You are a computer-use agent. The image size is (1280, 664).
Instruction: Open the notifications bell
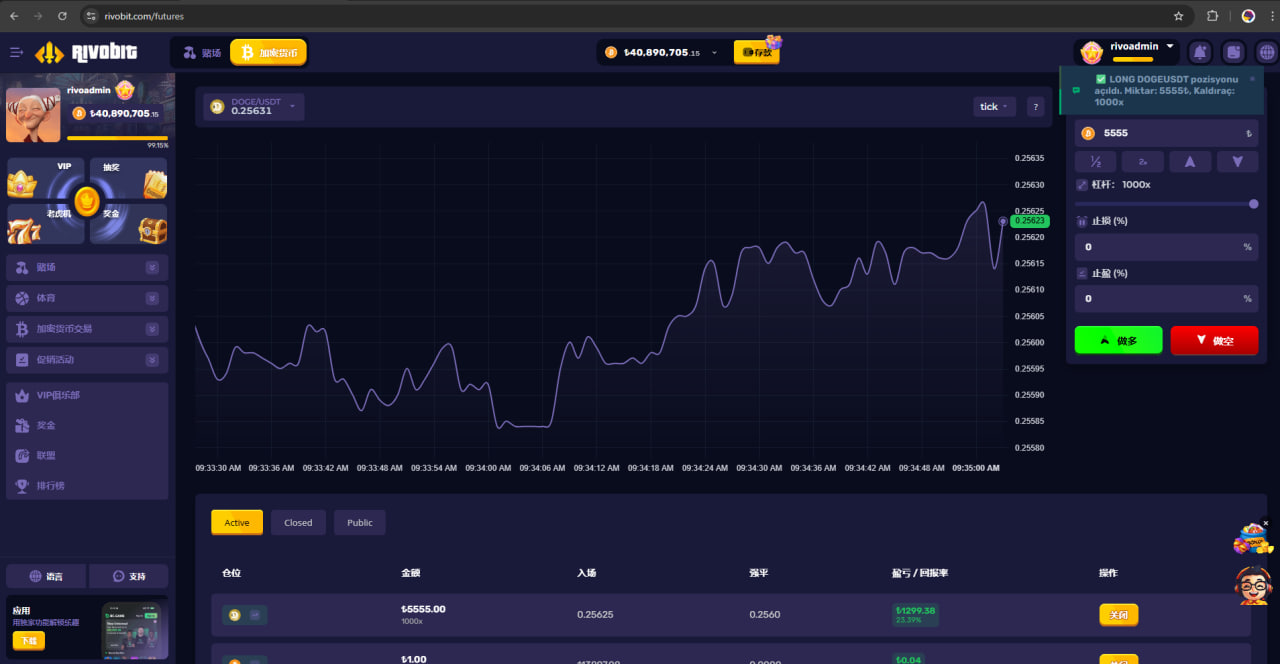point(1200,52)
